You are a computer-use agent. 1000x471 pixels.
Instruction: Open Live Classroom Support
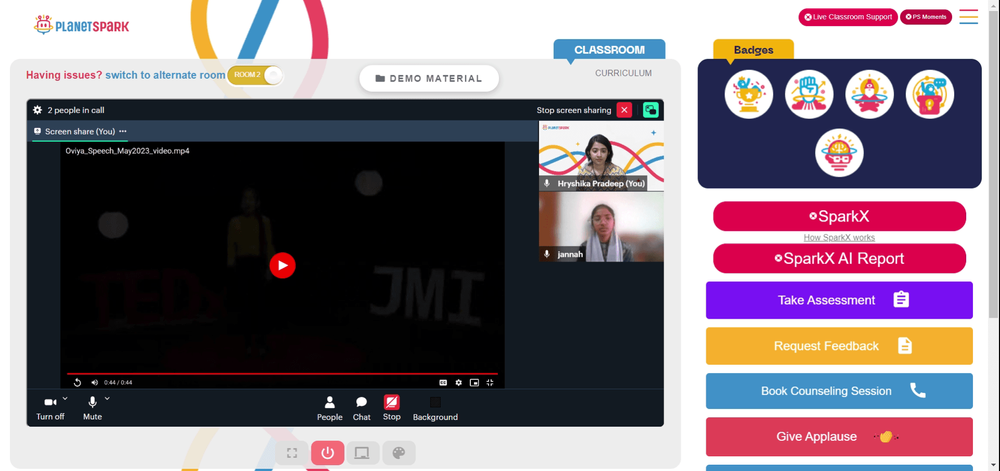pos(848,17)
